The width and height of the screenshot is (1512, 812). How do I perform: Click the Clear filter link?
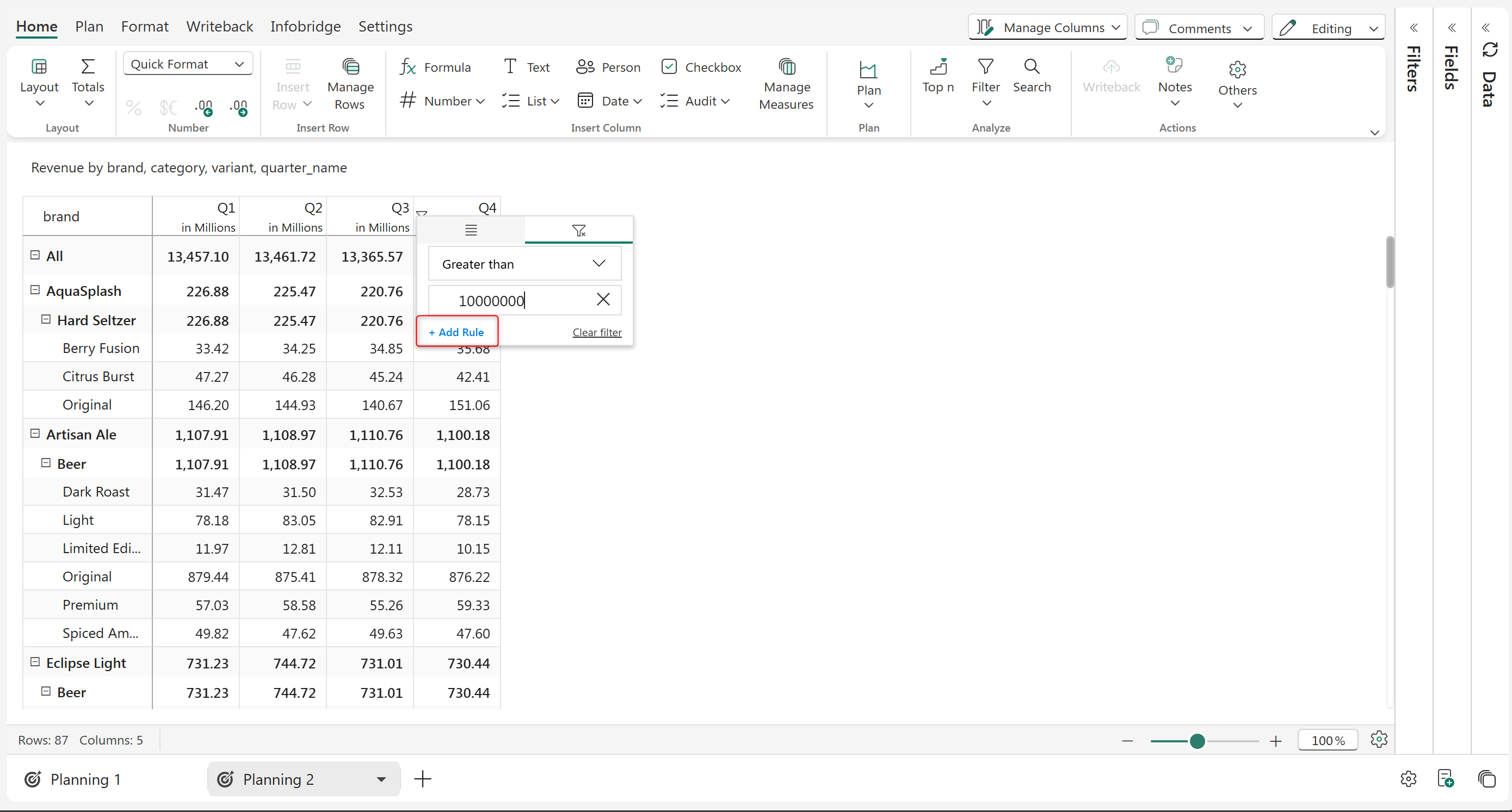tap(596, 333)
